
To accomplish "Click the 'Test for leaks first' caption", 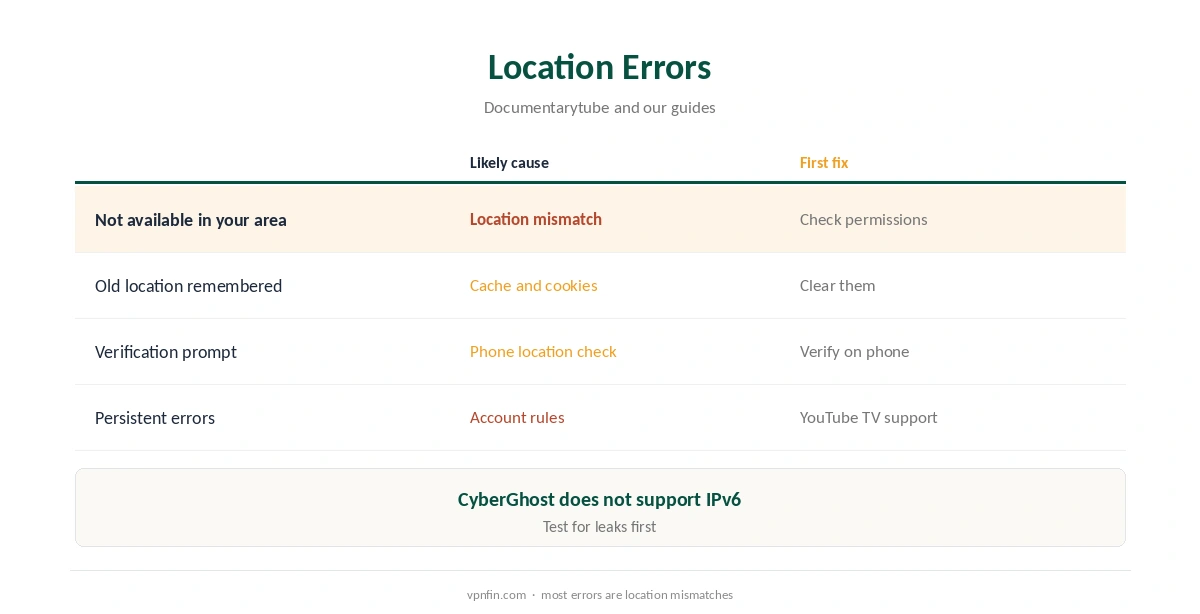I will tap(599, 527).
